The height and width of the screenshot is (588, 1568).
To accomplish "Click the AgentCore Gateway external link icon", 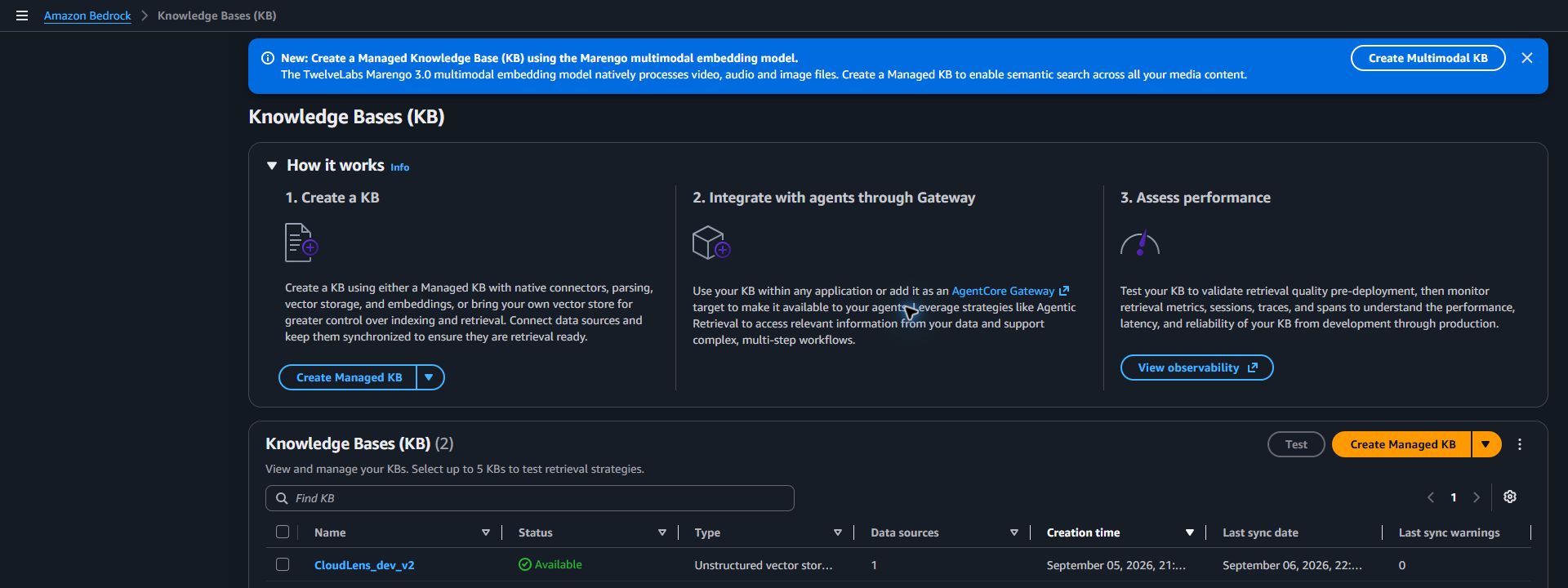I will (x=1063, y=291).
